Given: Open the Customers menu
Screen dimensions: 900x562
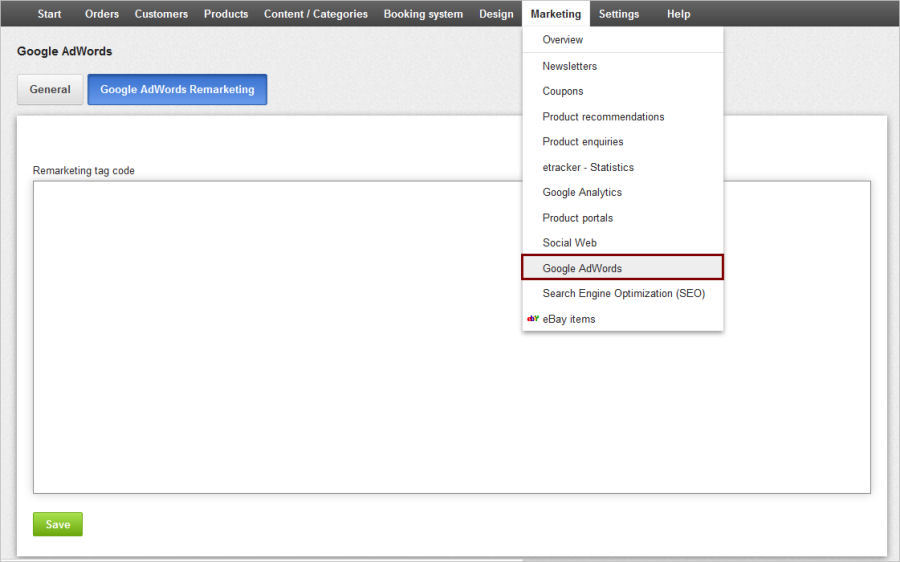Looking at the screenshot, I should point(161,14).
